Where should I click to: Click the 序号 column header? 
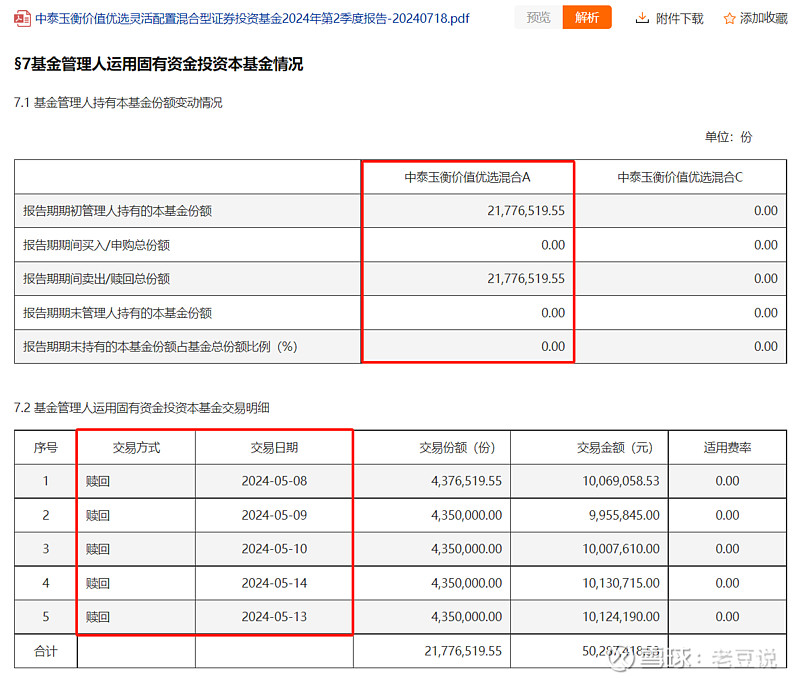click(x=45, y=447)
